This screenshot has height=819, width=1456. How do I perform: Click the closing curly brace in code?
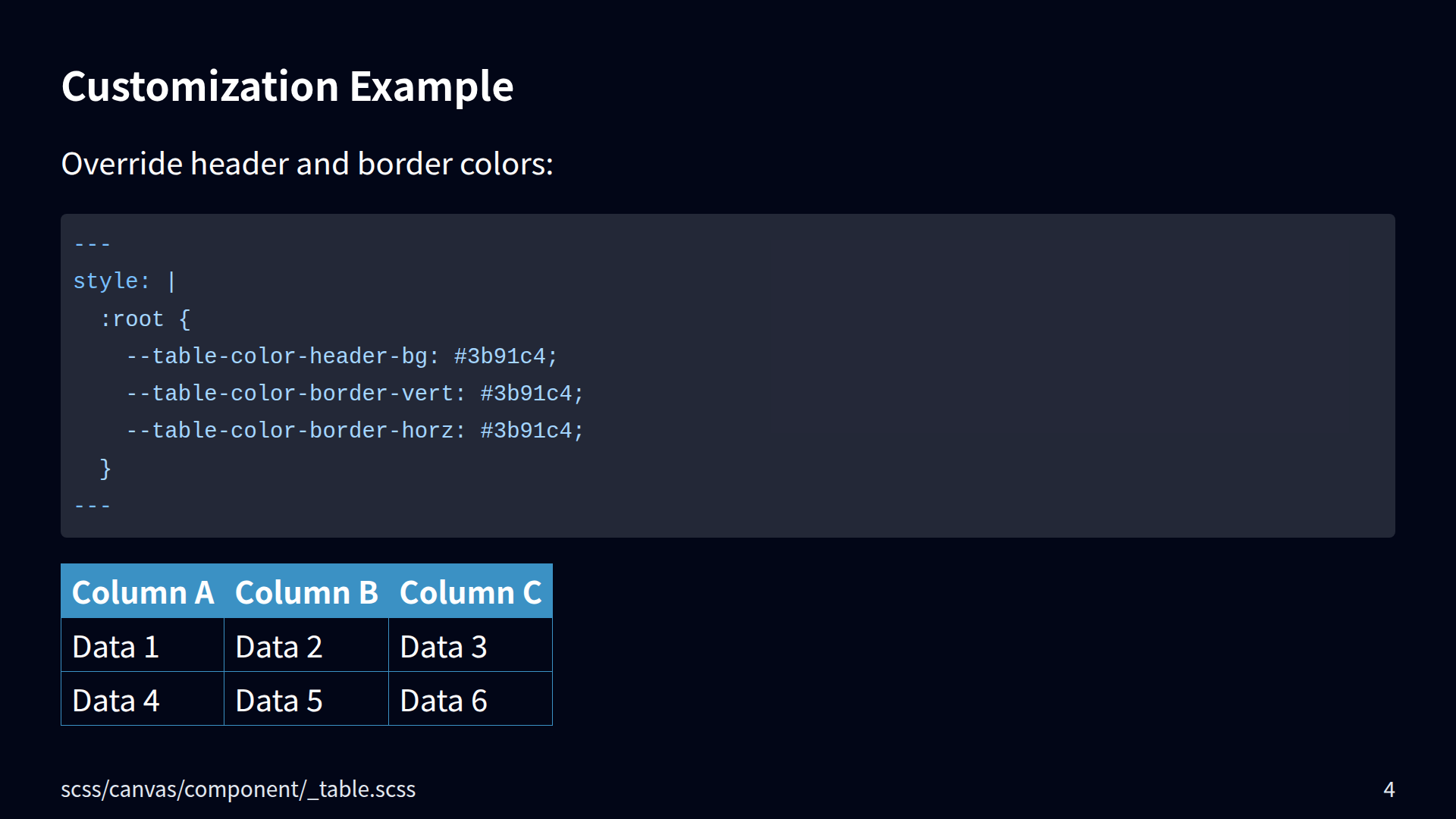tap(105, 469)
